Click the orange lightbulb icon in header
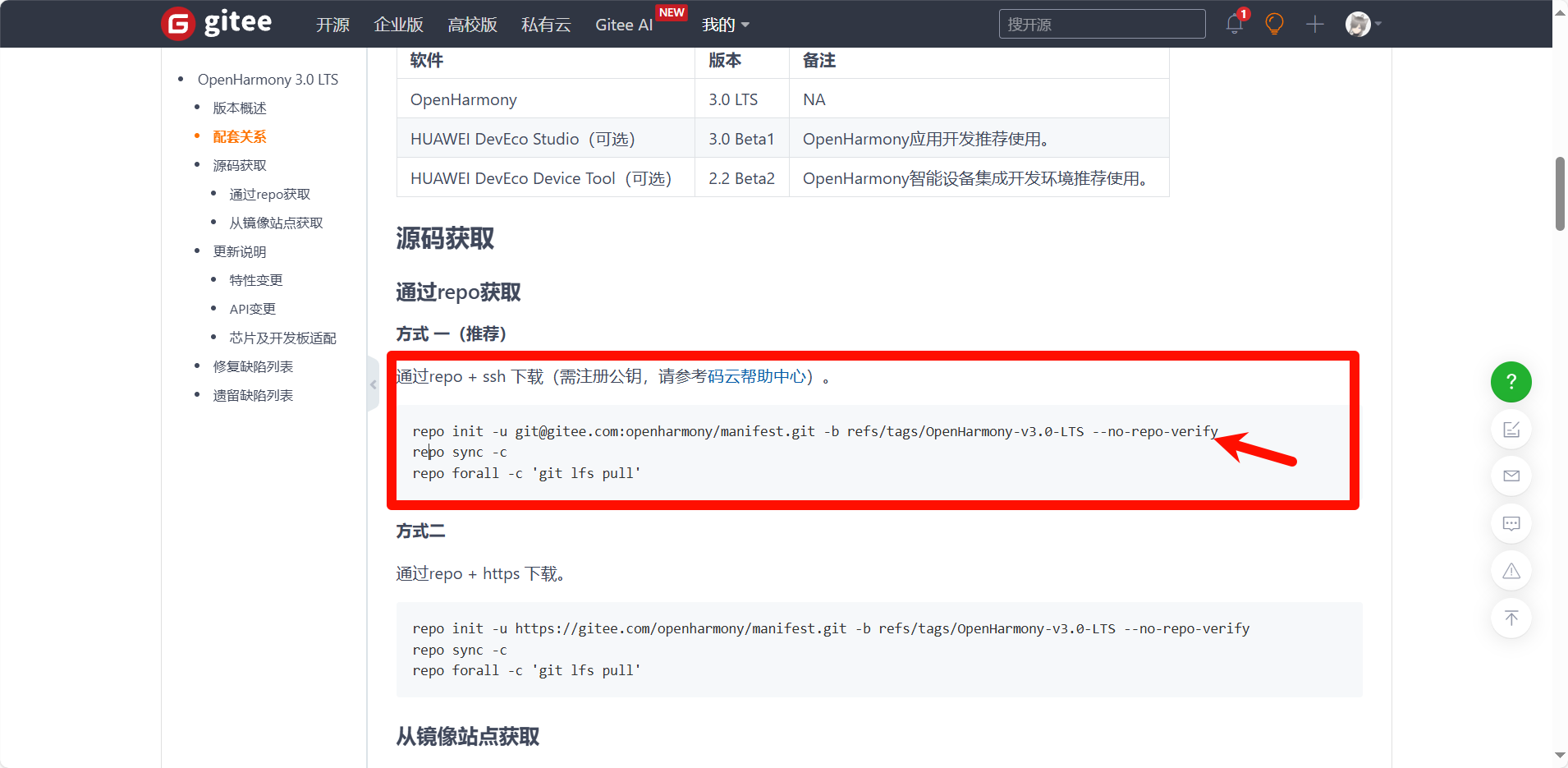1568x768 pixels. point(1274,24)
